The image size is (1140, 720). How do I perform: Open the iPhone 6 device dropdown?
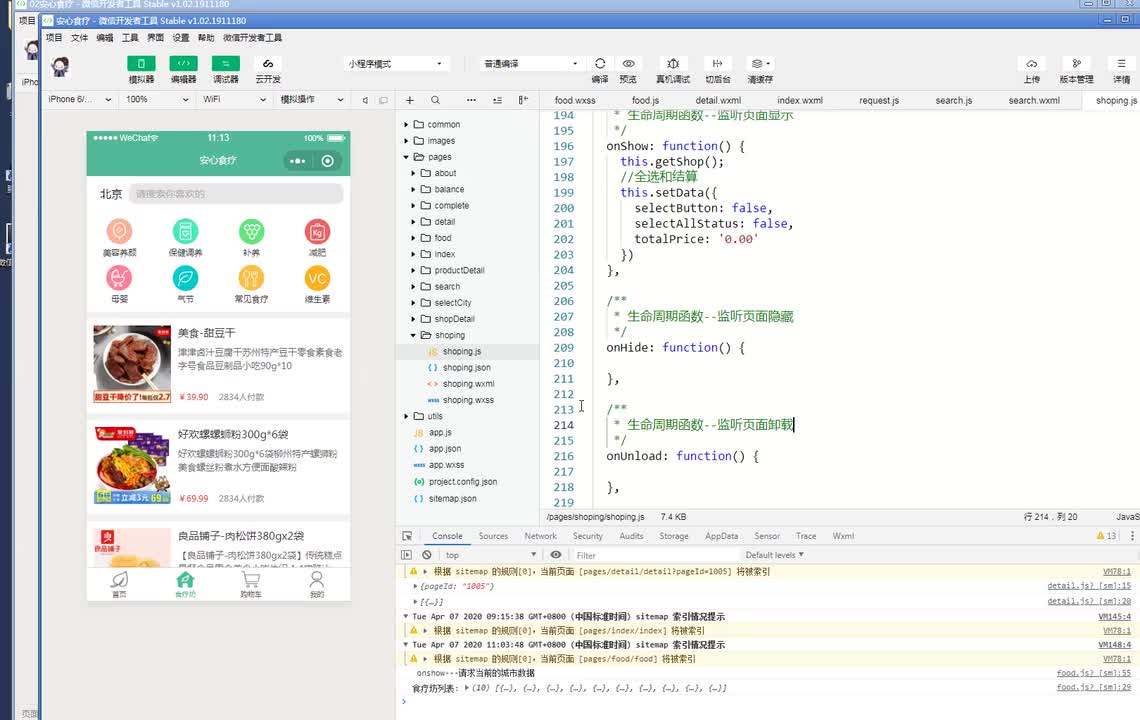pos(80,100)
